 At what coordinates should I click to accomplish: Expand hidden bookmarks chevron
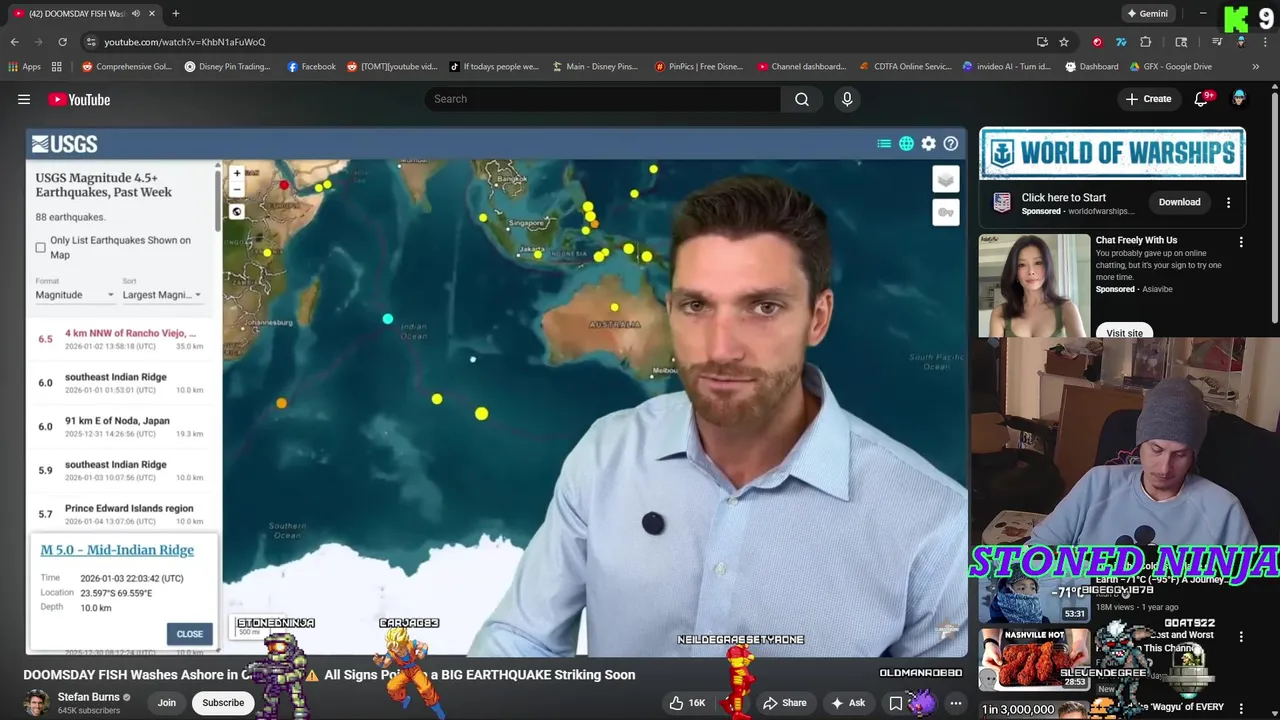click(1255, 67)
